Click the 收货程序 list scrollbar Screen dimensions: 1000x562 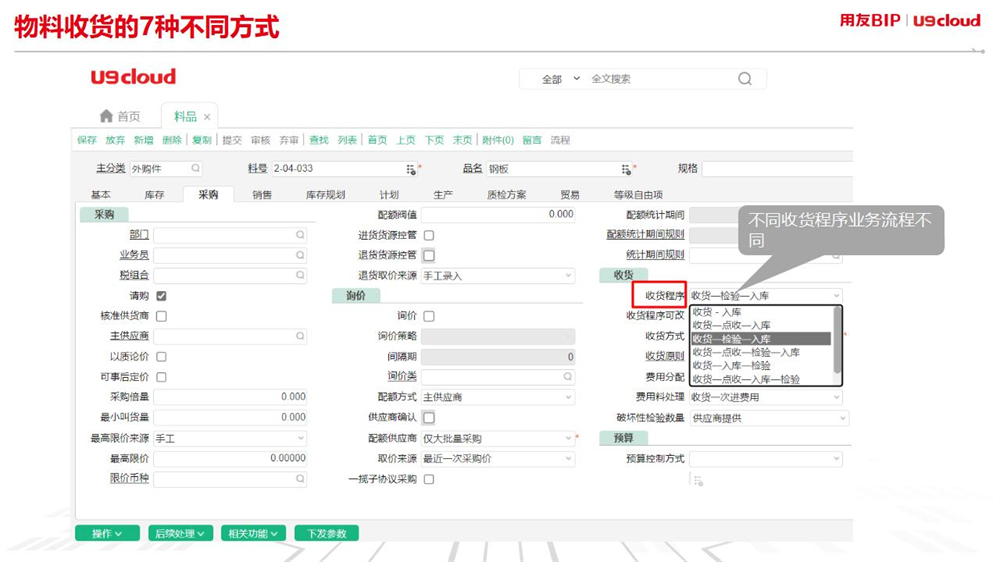[x=837, y=339]
